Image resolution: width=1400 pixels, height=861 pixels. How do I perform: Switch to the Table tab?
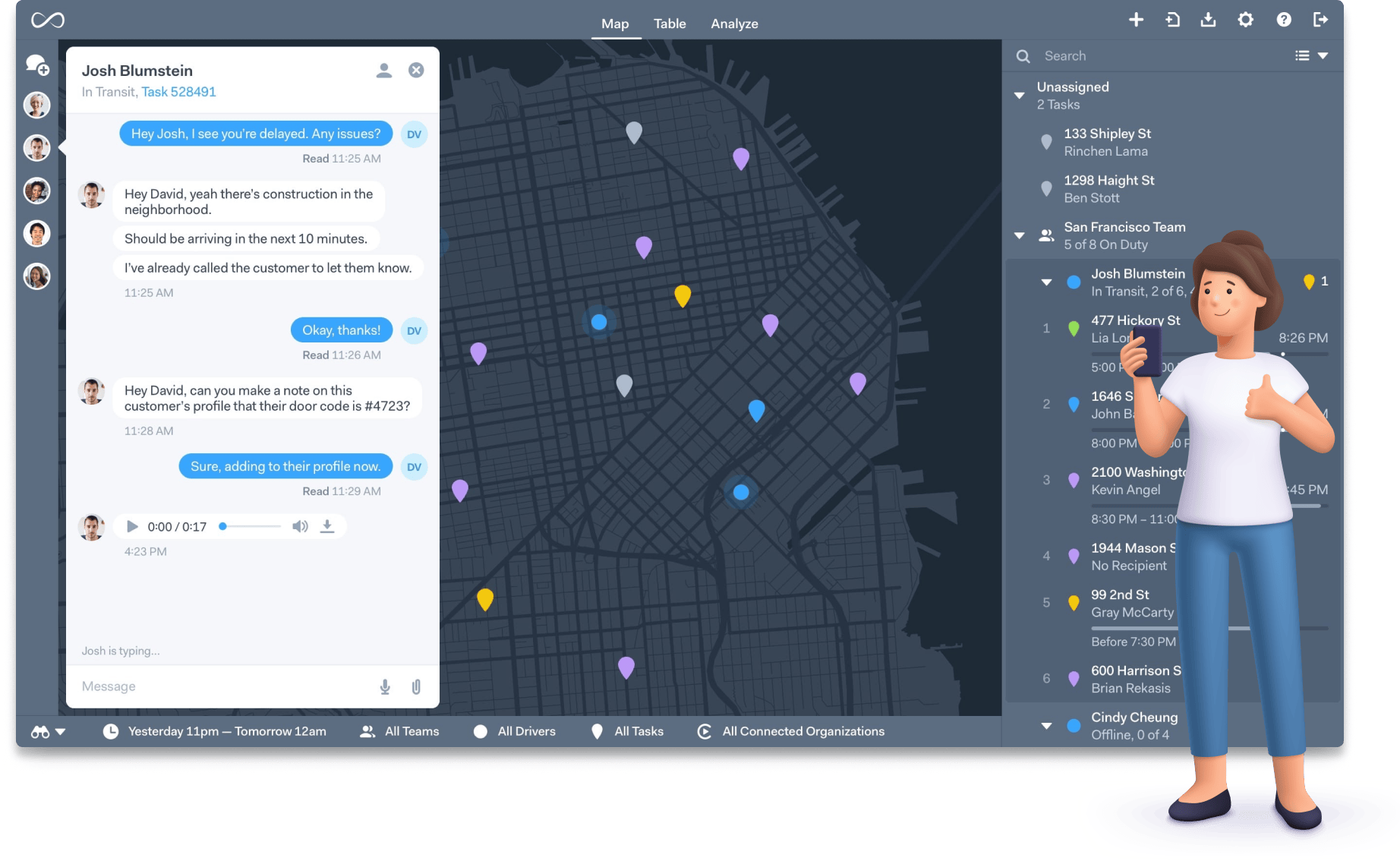(x=669, y=24)
